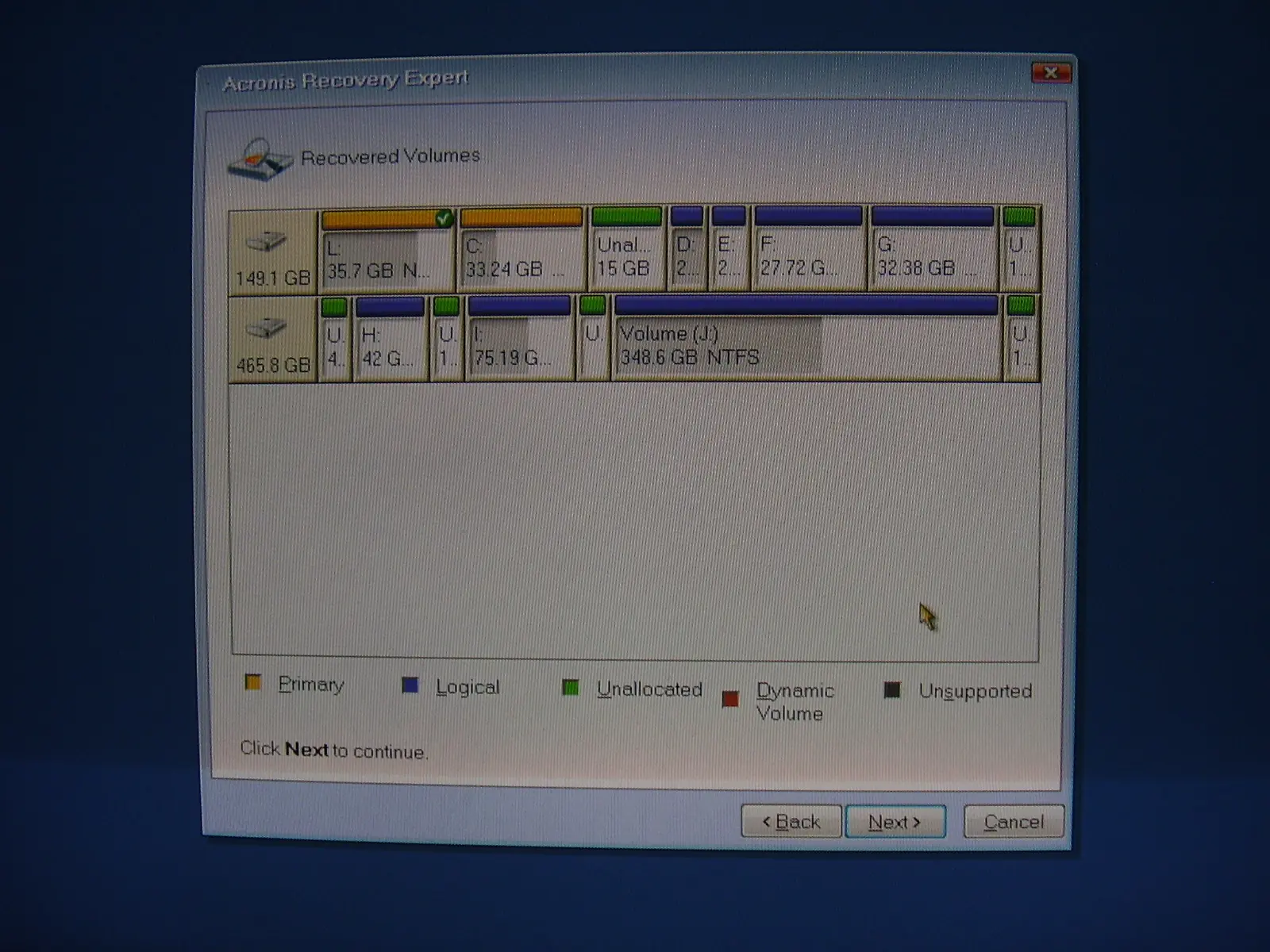1270x952 pixels.
Task: Click the Dynamic Volume legend label
Action: point(795,701)
